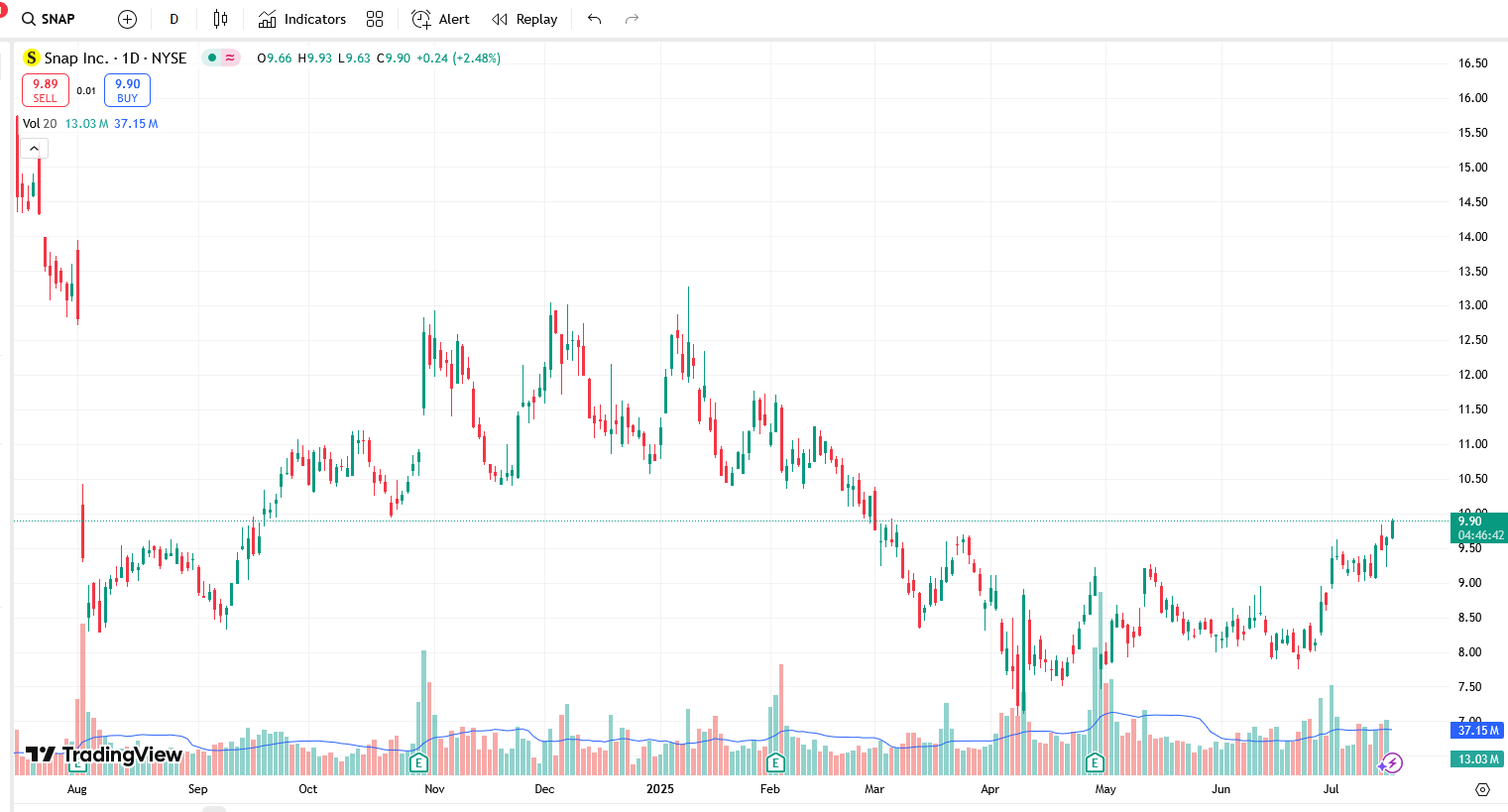Create a new Alert
This screenshot has height=812, width=1508.
pos(441,19)
